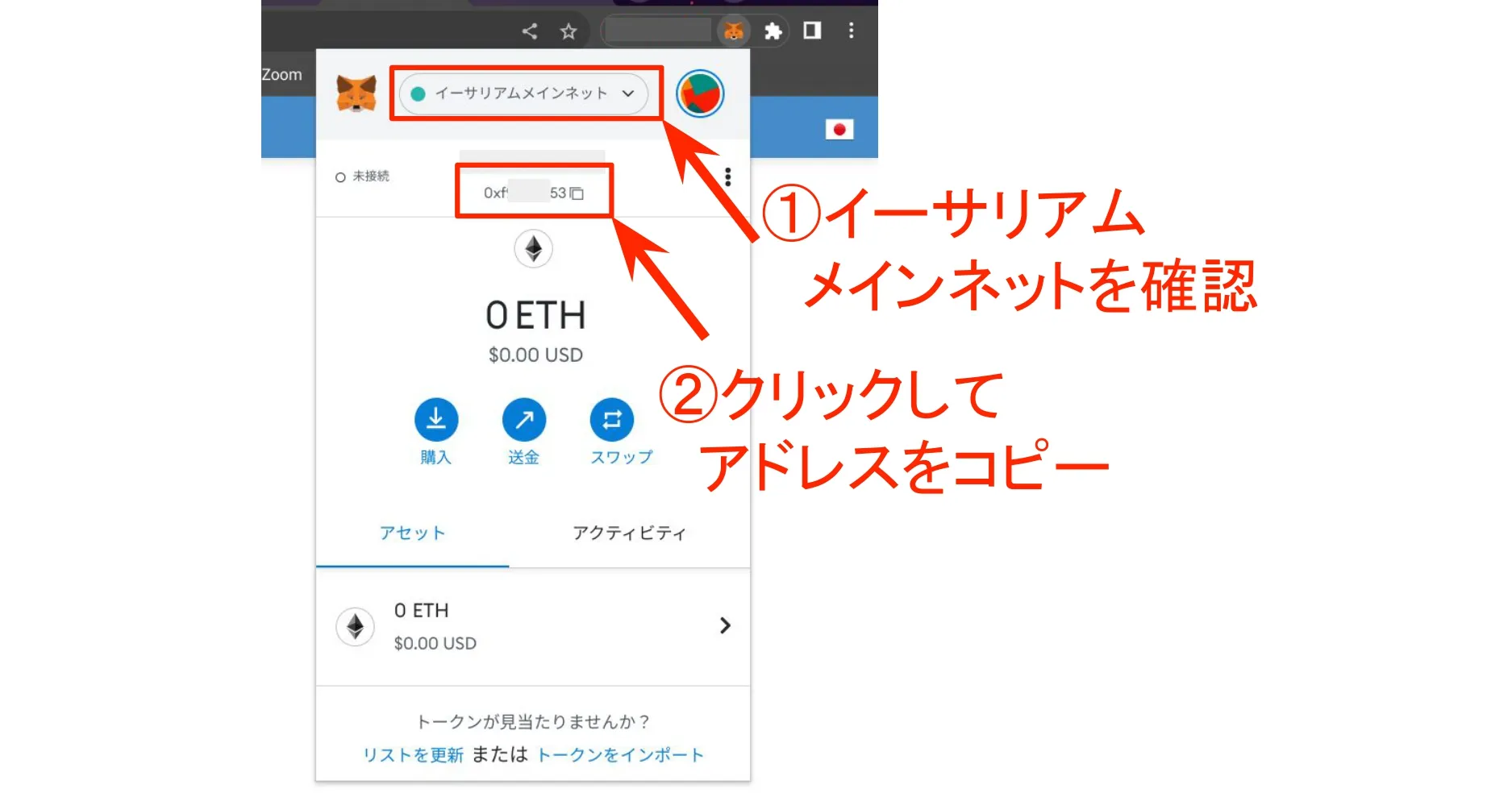
Task: Click the 購入 buy button
Action: coord(435,420)
